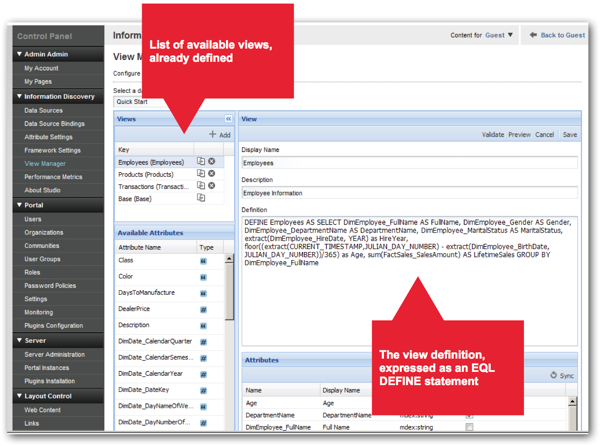Click the Available Attributes scrollbar thumb
Image resolution: width=600 pixels, height=446 pixels.
(x=229, y=291)
